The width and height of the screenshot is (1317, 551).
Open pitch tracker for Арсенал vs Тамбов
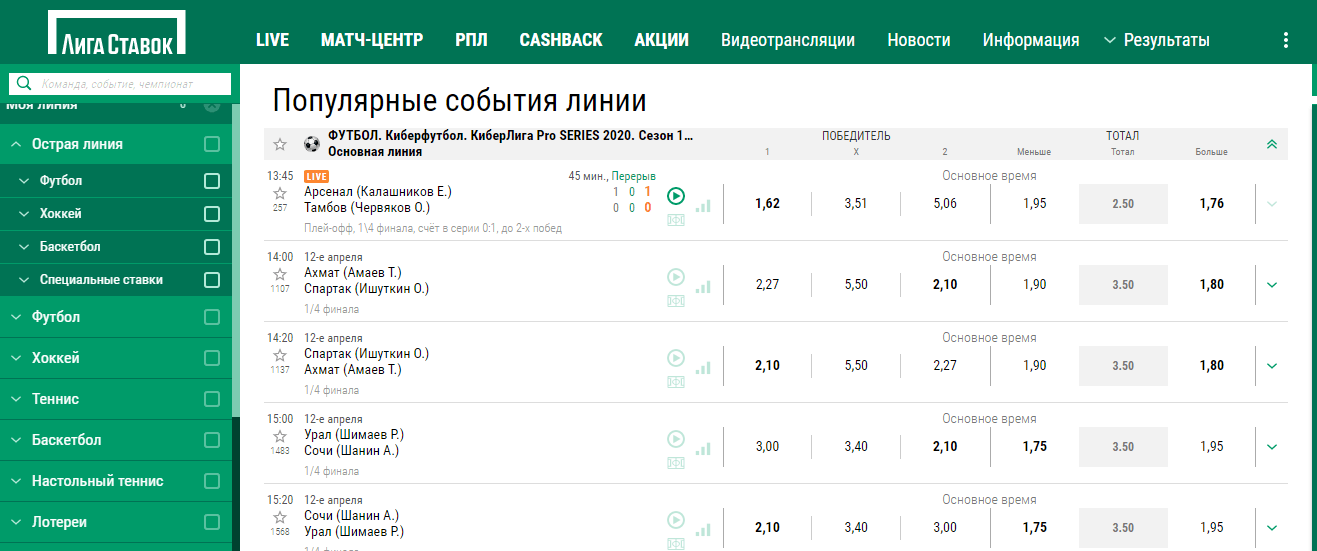(676, 220)
